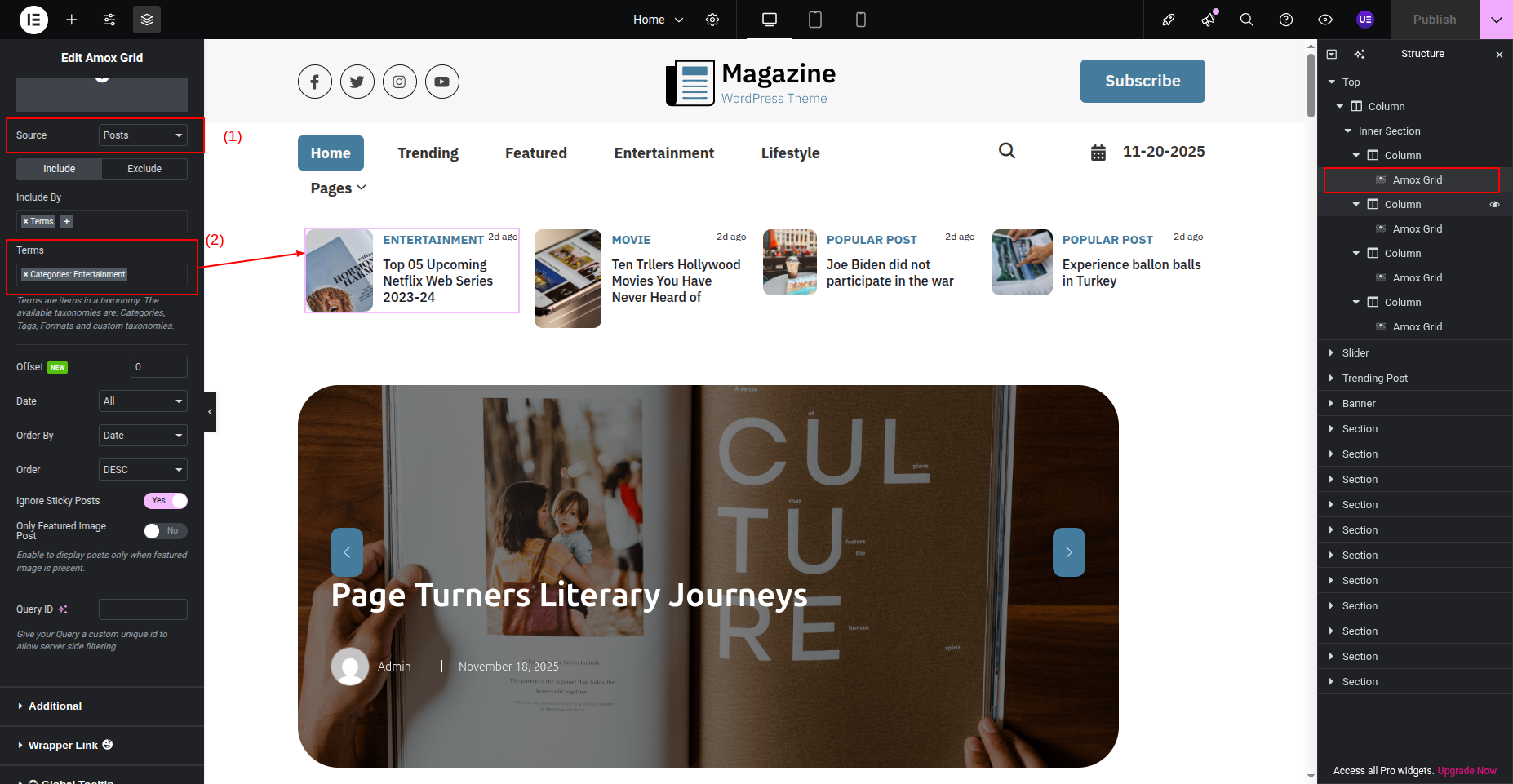This screenshot has width=1513, height=784.
Task: Open Site Settings sliders icon
Action: [x=109, y=20]
